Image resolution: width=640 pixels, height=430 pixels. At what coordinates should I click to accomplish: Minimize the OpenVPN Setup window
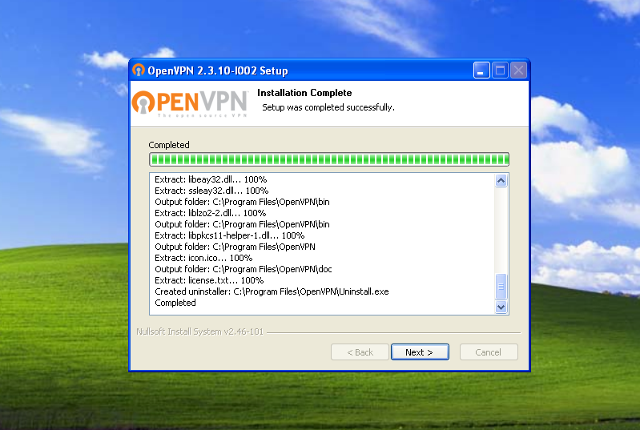(481, 71)
